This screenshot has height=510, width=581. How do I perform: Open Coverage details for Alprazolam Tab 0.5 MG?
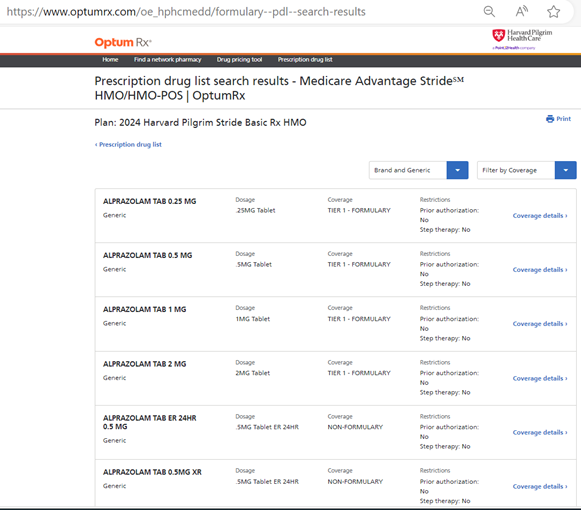[x=540, y=270]
